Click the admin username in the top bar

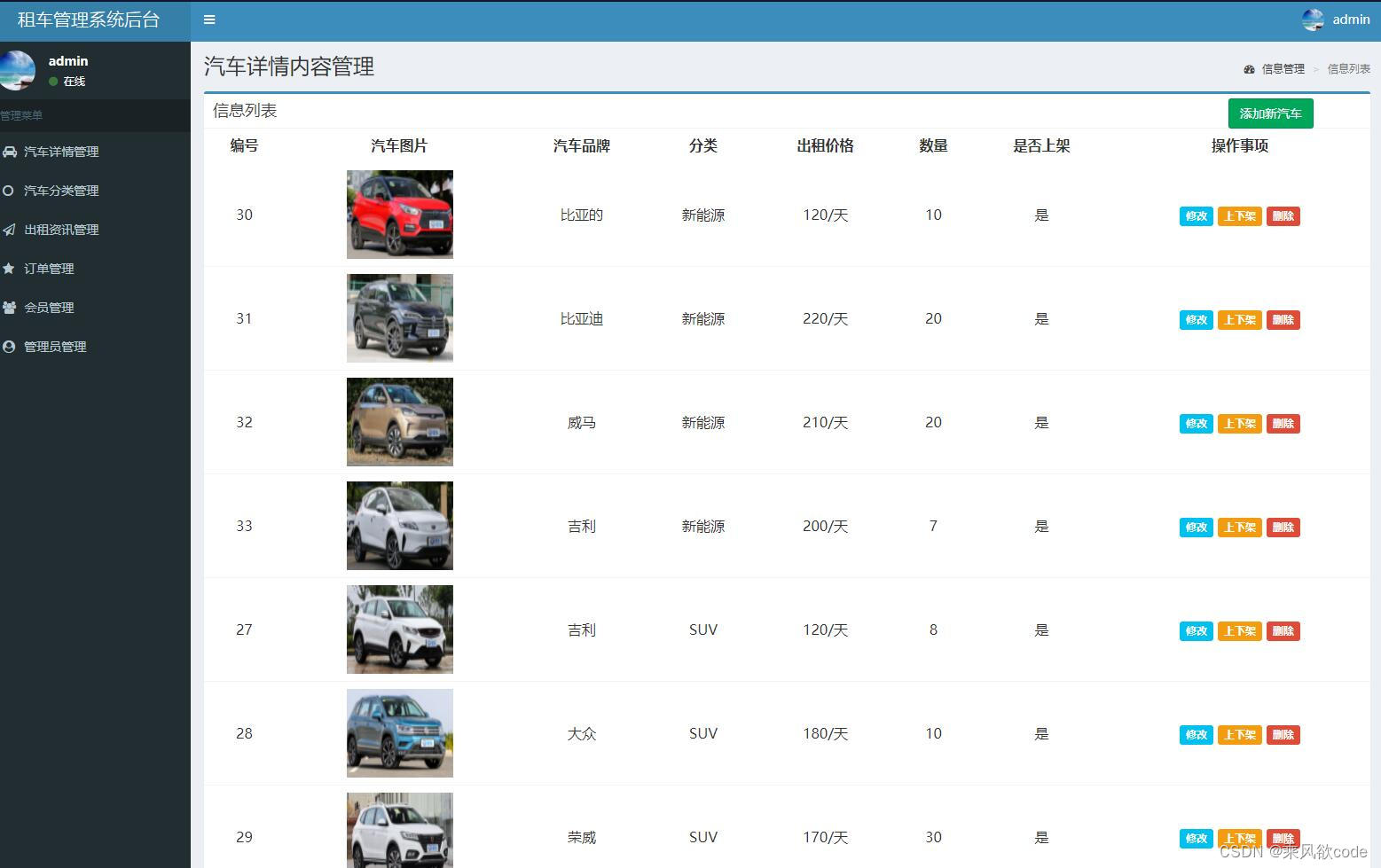(x=1351, y=20)
